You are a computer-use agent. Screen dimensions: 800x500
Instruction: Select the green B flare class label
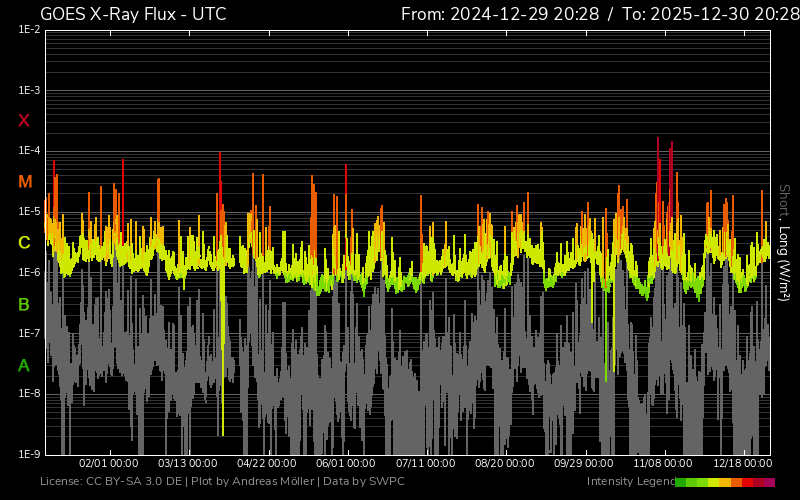click(24, 304)
